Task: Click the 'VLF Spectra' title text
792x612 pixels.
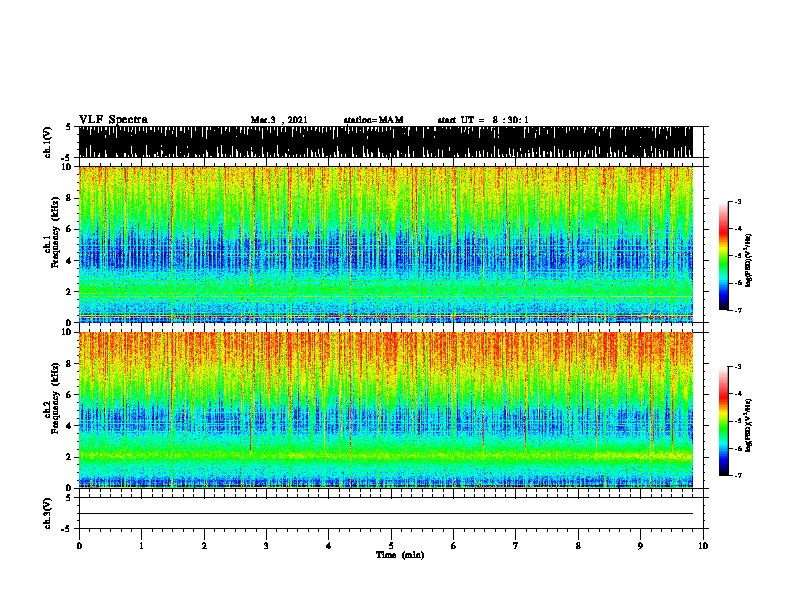Action: click(113, 120)
